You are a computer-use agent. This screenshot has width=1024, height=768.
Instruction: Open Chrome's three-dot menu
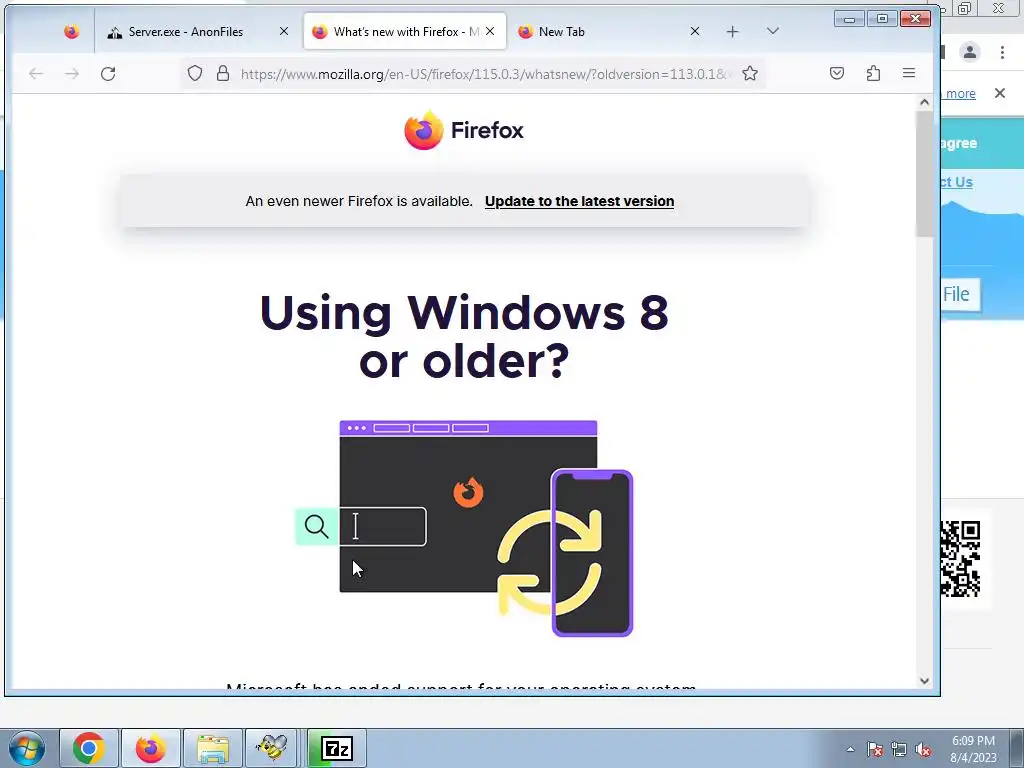pos(1002,52)
